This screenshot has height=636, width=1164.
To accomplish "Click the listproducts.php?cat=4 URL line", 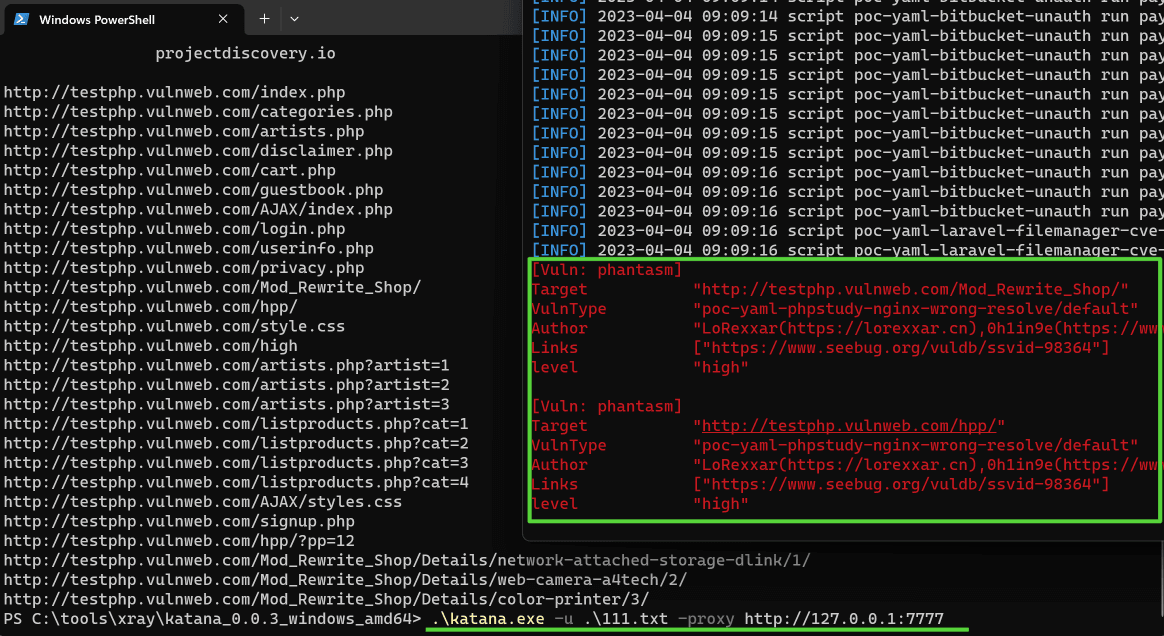I will click(236, 482).
